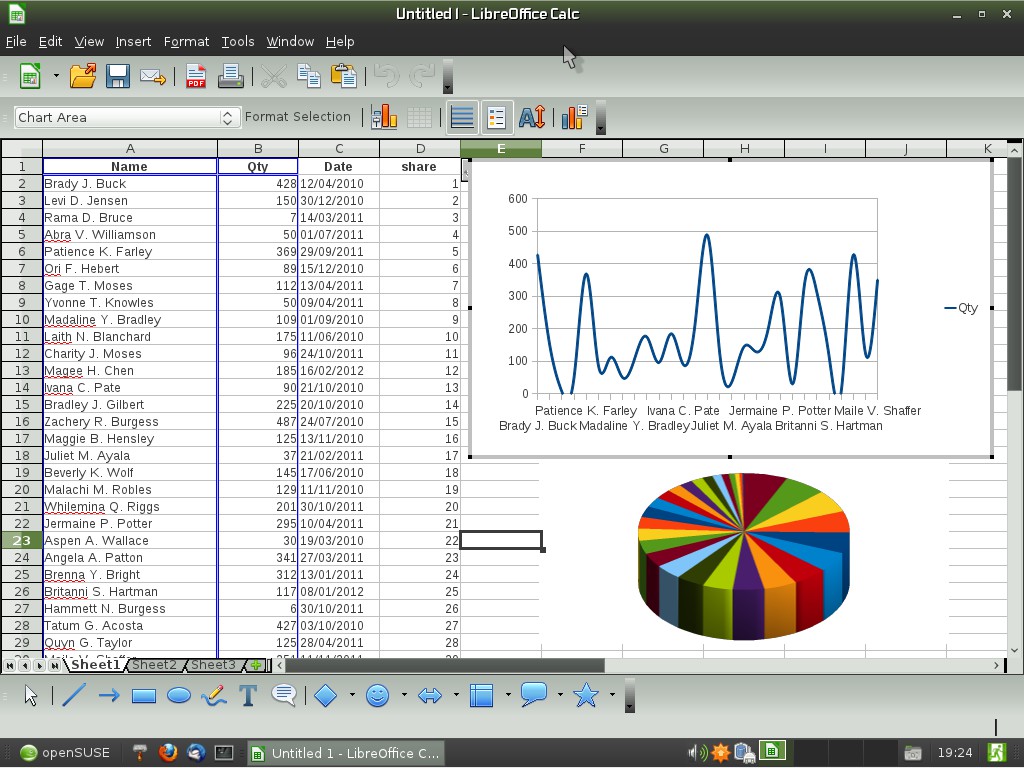The image size is (1024, 768).
Task: Select the Line tool in drawing toolbar
Action: pos(72,694)
